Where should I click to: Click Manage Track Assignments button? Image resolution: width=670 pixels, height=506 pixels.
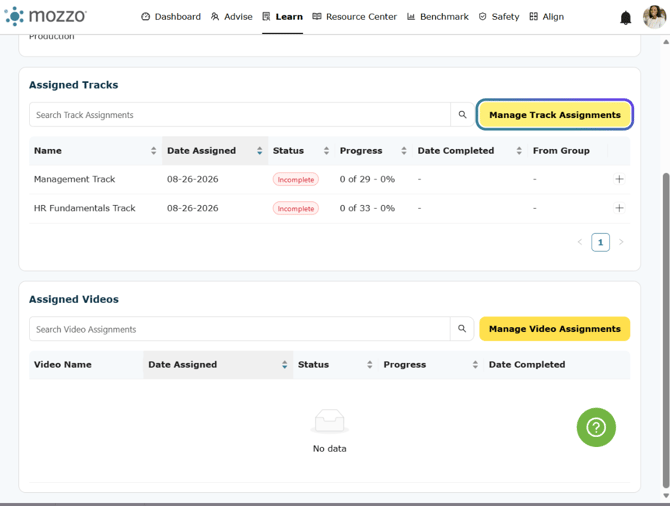pyautogui.click(x=555, y=115)
